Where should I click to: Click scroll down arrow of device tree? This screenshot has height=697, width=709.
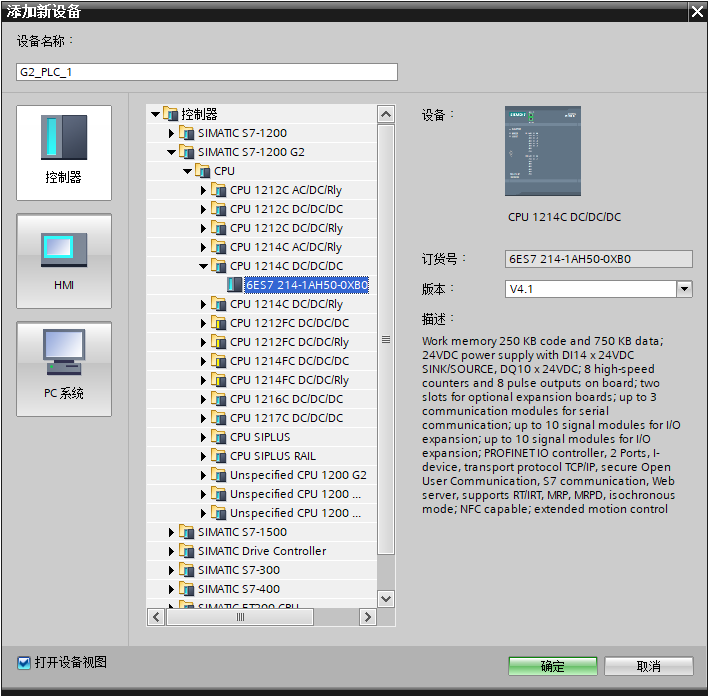click(x=386, y=599)
